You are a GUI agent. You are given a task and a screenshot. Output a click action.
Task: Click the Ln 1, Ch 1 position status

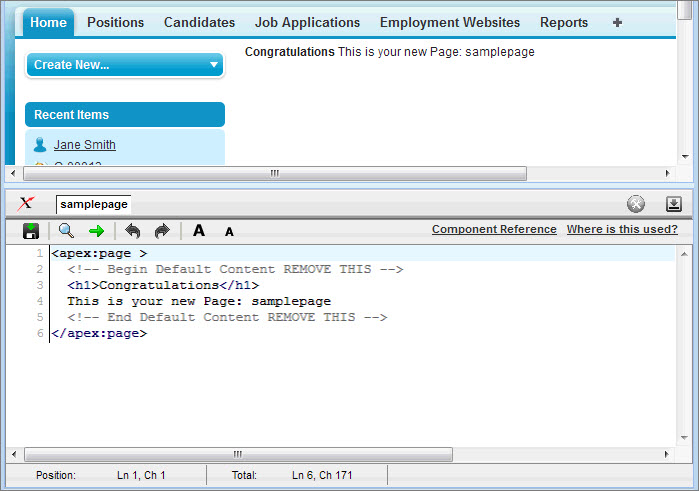[141, 475]
